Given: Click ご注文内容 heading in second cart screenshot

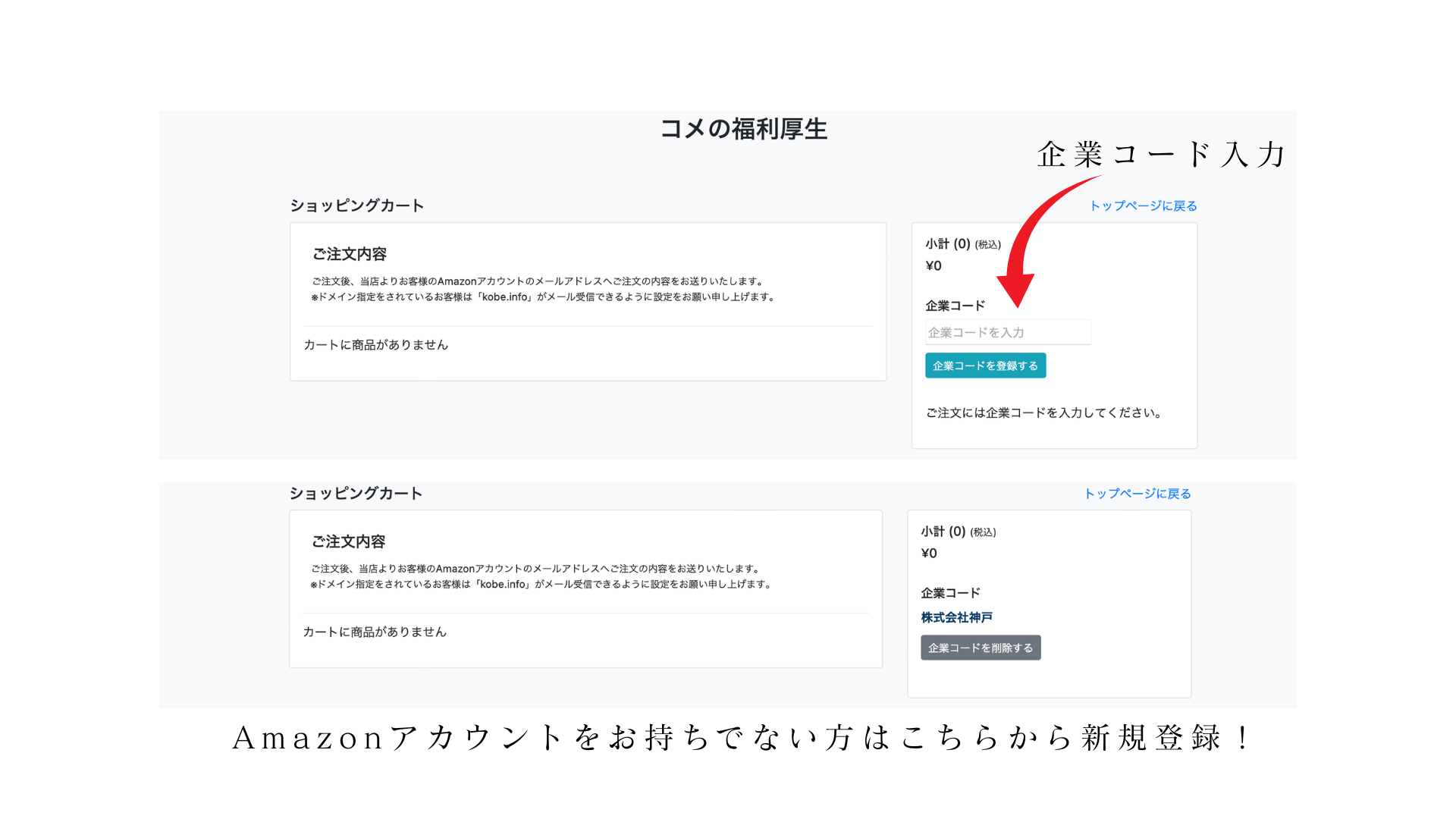Looking at the screenshot, I should tap(348, 541).
